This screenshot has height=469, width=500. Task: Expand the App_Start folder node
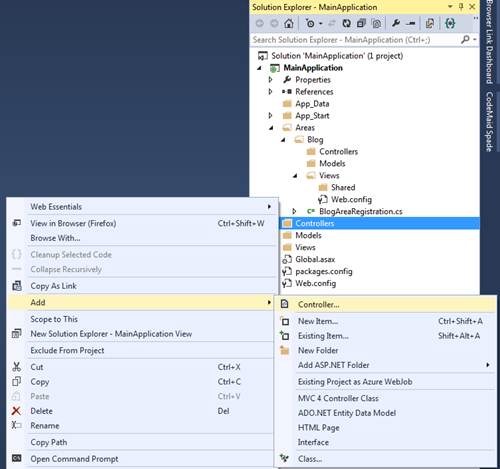271,116
